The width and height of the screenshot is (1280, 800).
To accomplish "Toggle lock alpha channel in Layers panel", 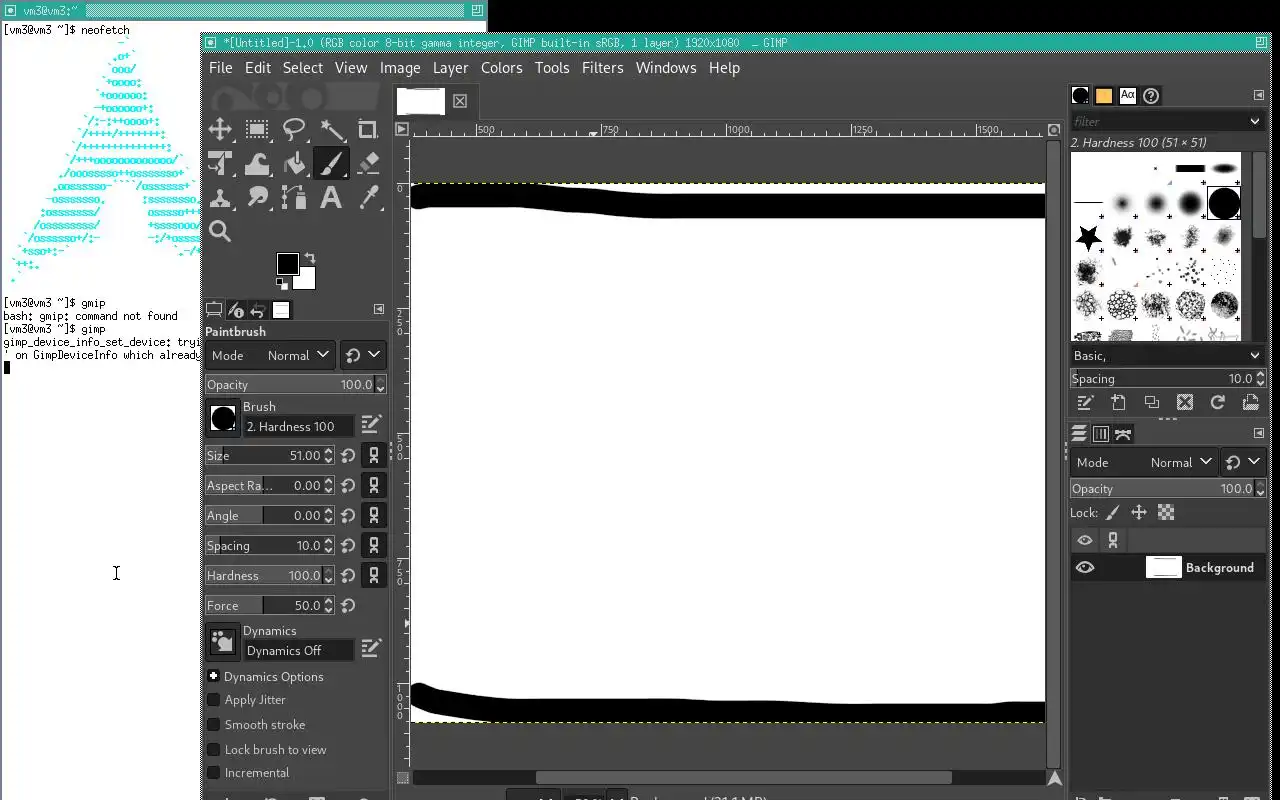I will coord(1166,512).
